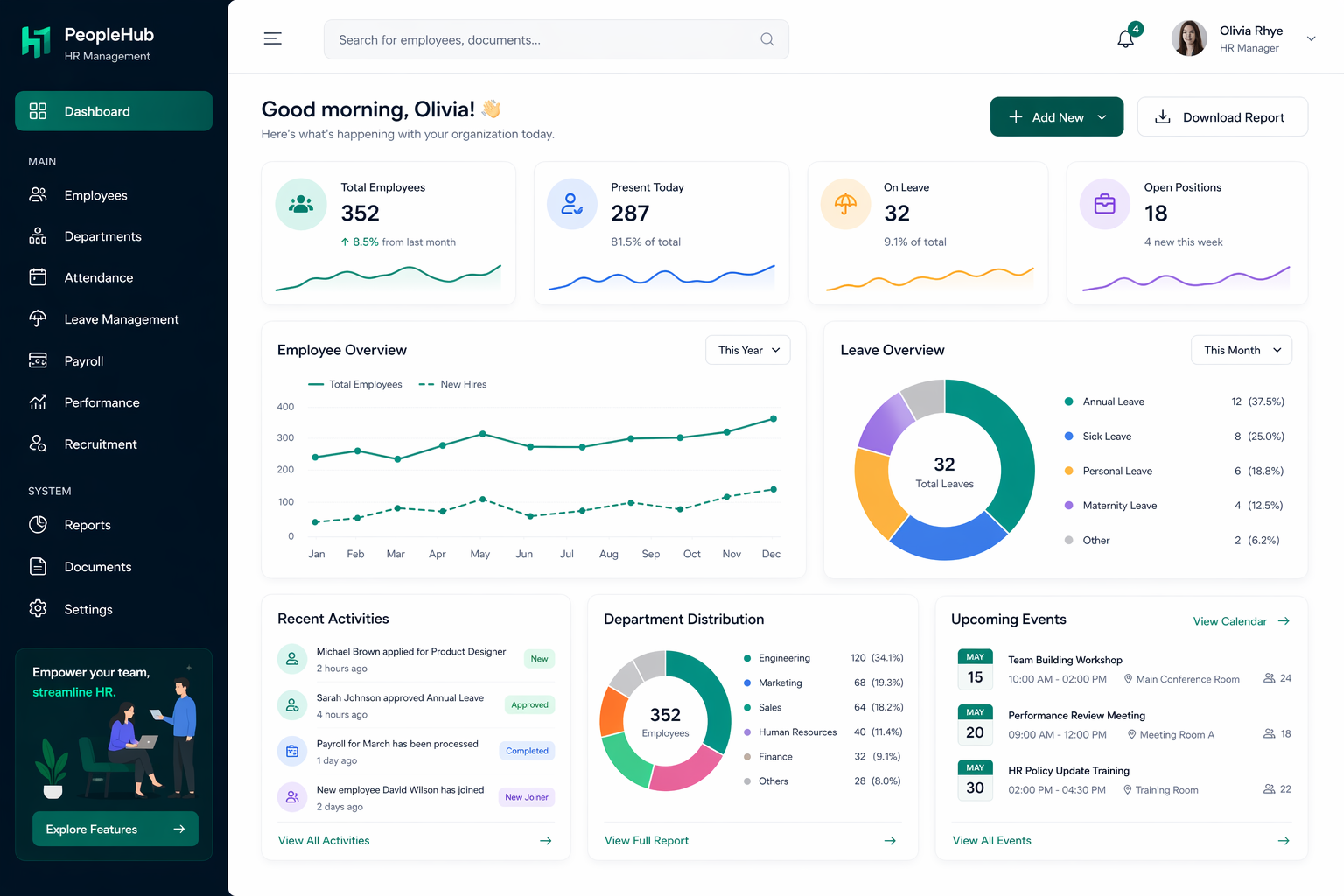Click Download Report button
The width and height of the screenshot is (1344, 896).
(x=1222, y=116)
